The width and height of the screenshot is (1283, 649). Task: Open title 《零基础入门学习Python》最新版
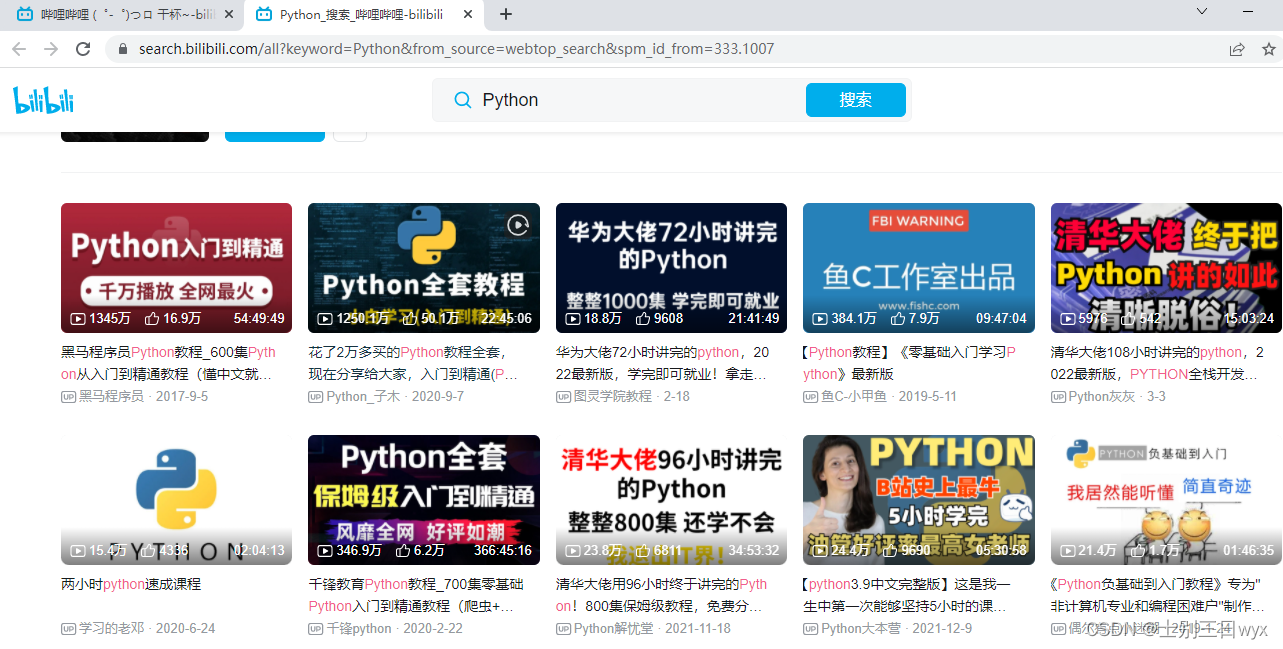(909, 363)
